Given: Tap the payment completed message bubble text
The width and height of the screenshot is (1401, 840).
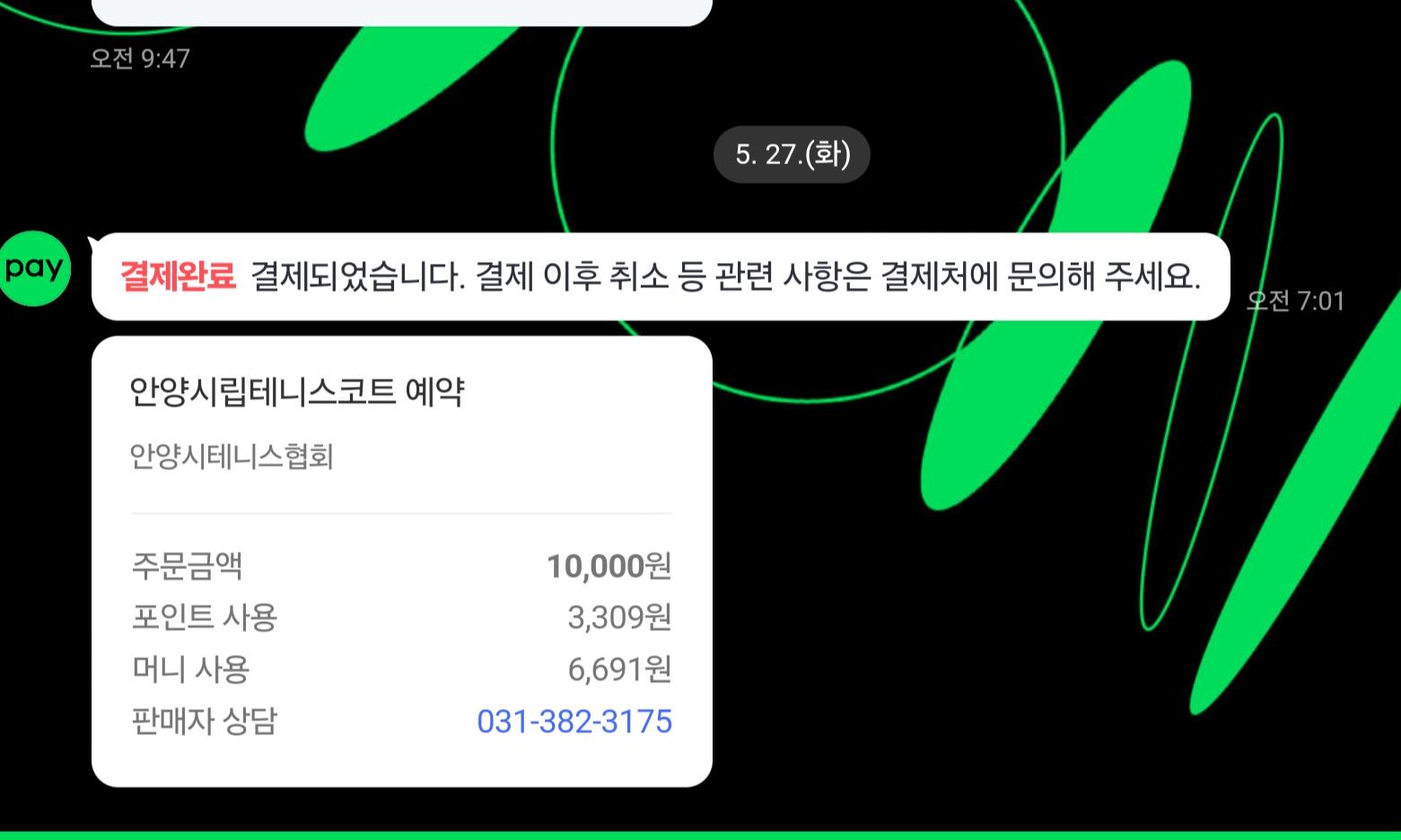Looking at the screenshot, I should [661, 276].
